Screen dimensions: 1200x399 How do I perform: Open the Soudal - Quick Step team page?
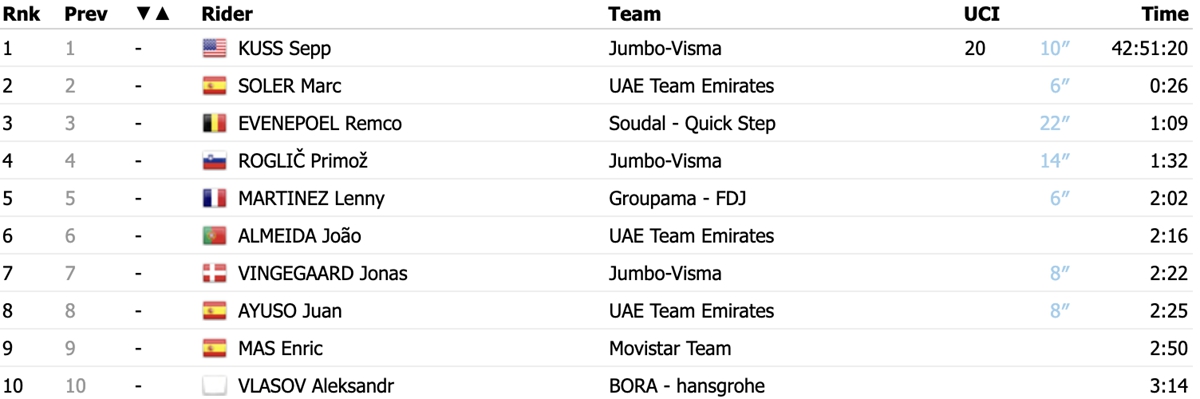point(692,124)
